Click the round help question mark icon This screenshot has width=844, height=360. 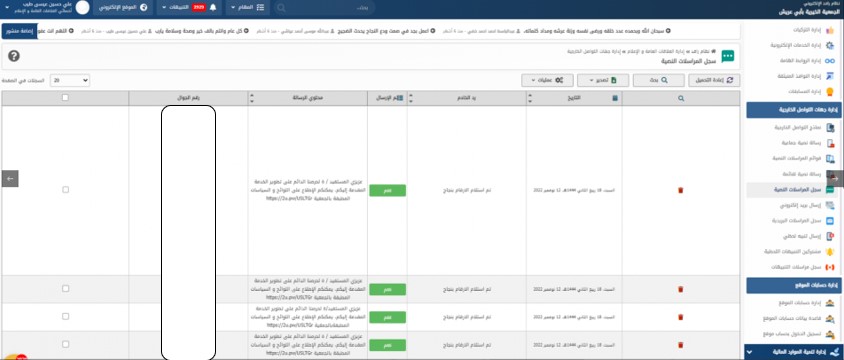(14, 56)
